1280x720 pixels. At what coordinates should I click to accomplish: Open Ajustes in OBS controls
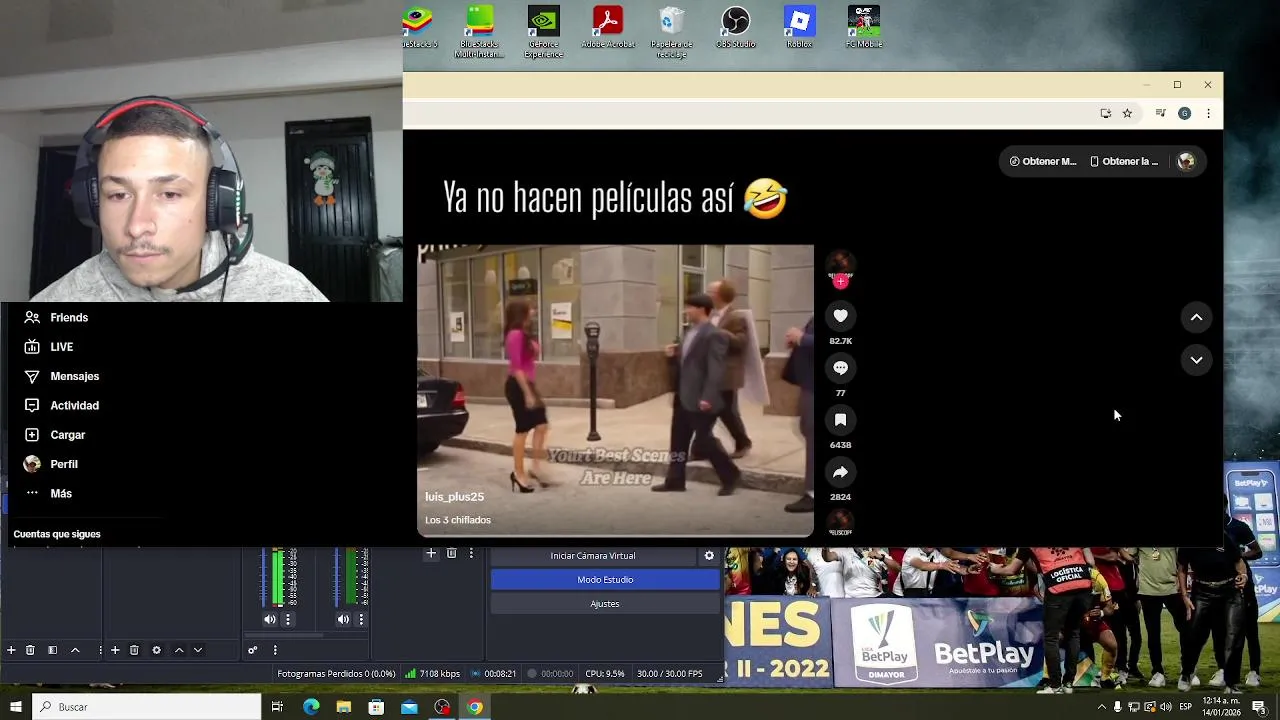(x=605, y=604)
